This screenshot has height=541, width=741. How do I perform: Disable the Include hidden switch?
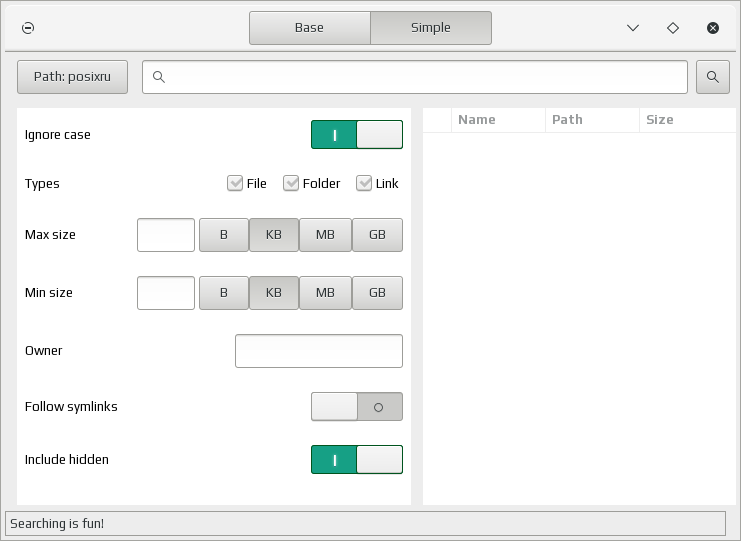357,459
